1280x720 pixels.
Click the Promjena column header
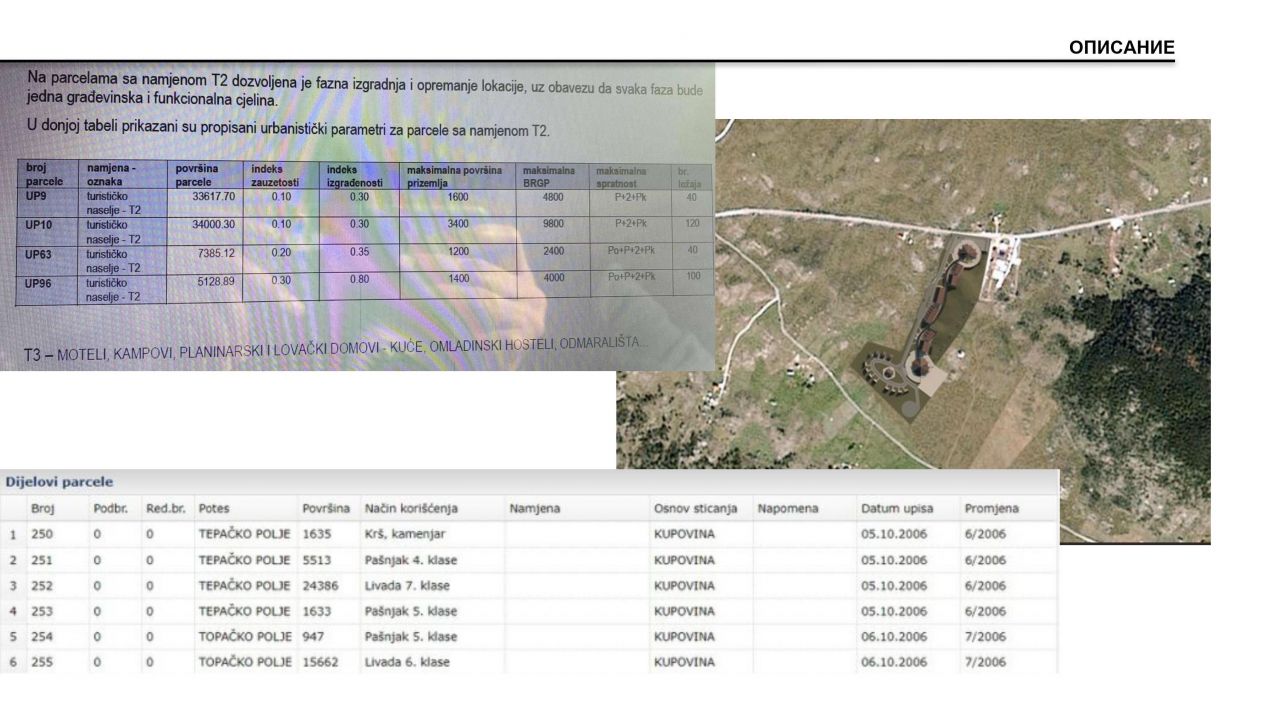pyautogui.click(x=991, y=509)
